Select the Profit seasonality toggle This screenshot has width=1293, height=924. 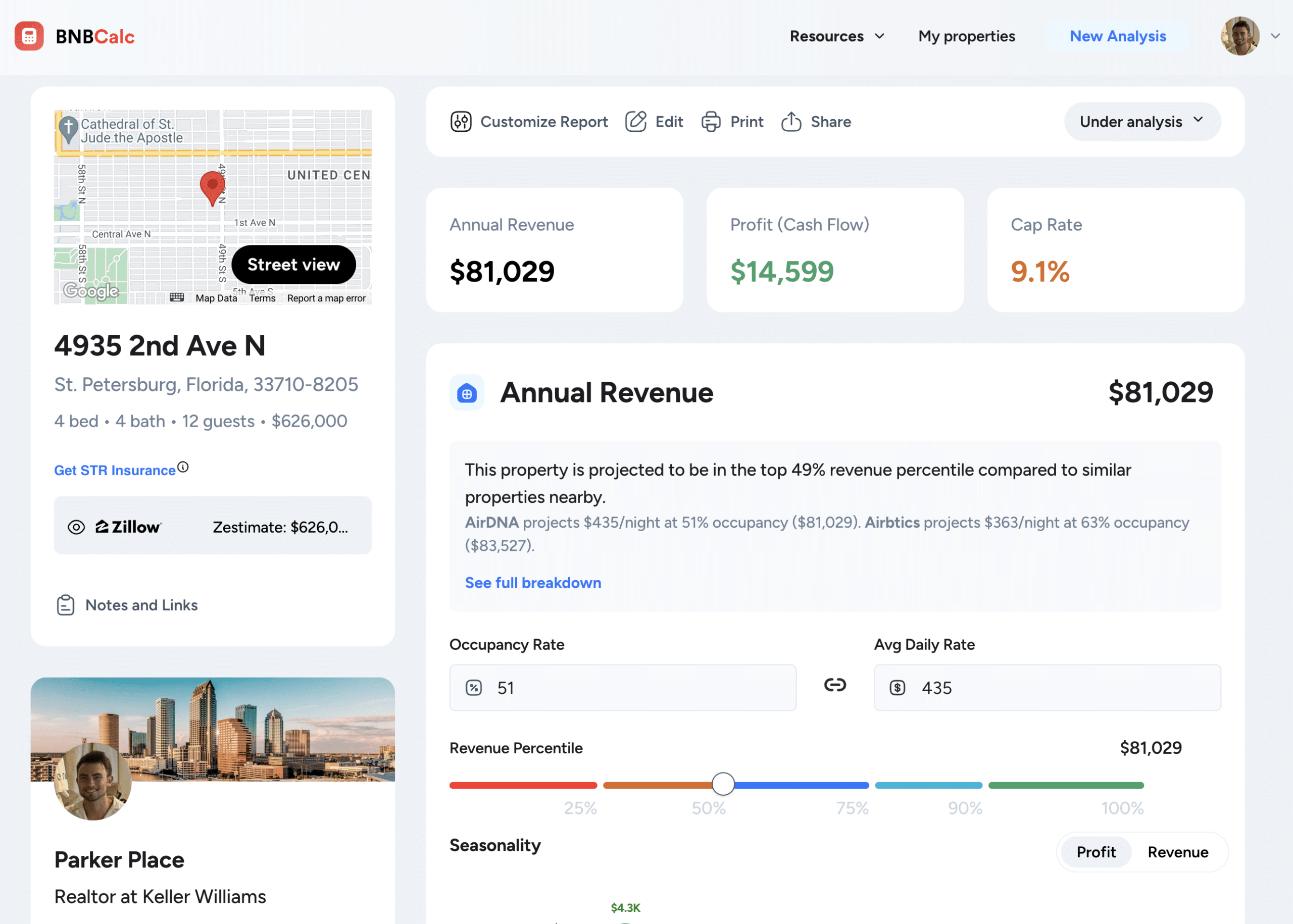[x=1095, y=852]
